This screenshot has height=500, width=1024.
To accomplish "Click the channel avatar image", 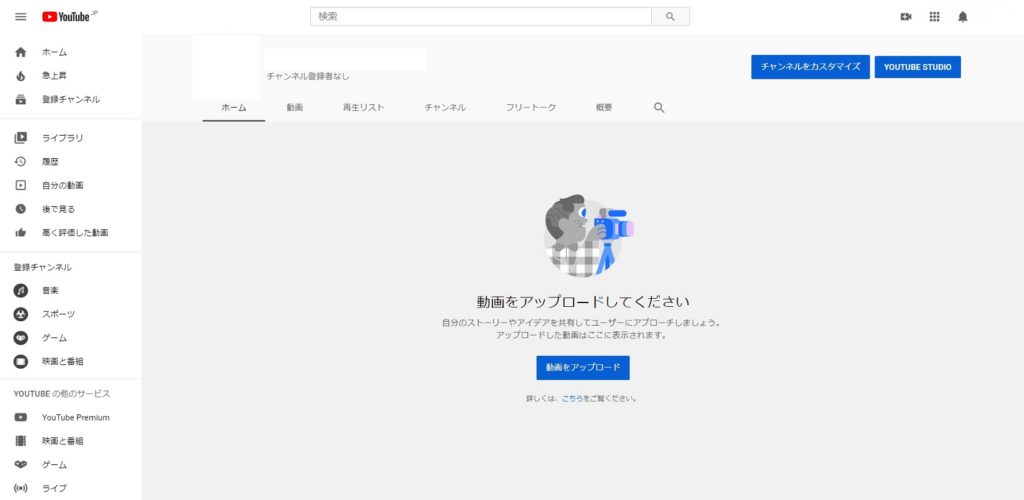I will [x=226, y=68].
